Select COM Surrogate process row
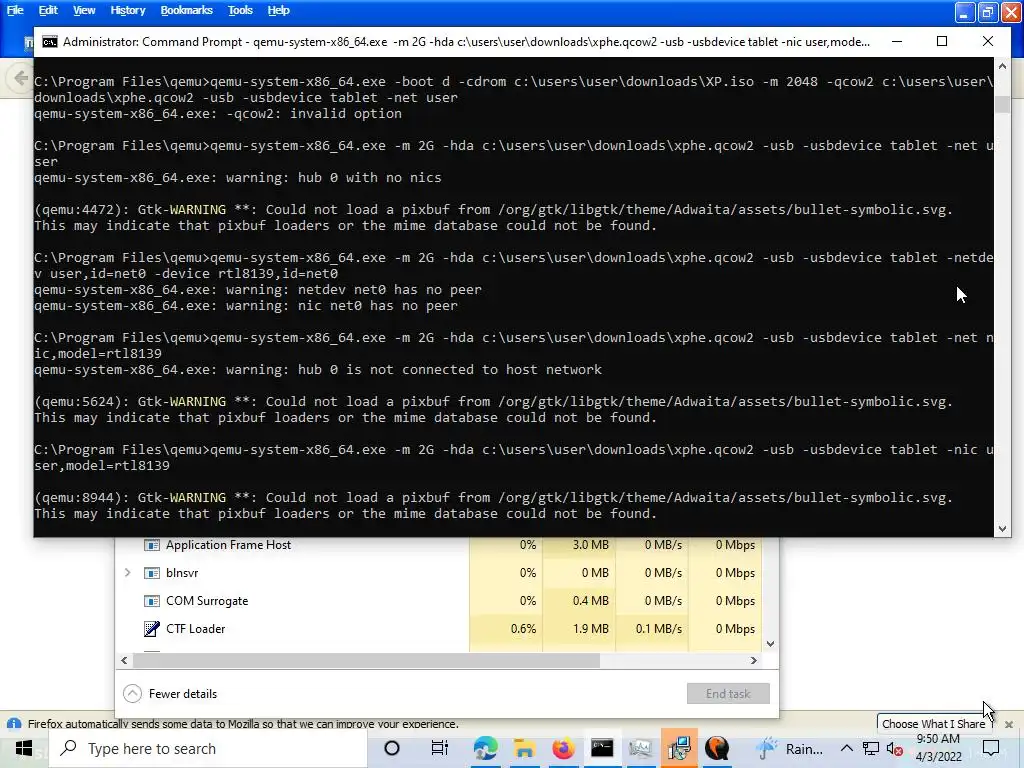1024x768 pixels. [439, 601]
